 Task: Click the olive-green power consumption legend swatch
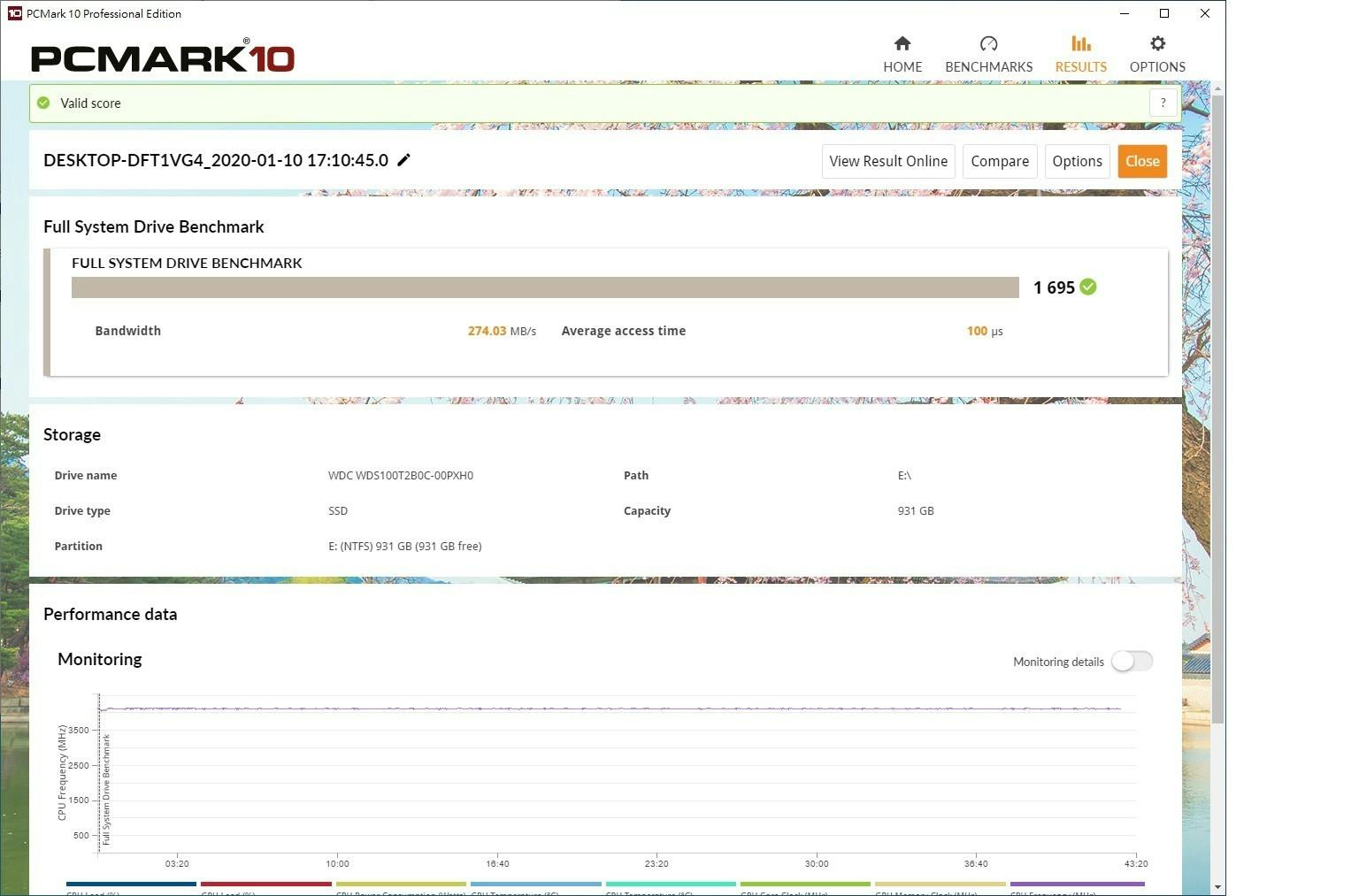(401, 884)
